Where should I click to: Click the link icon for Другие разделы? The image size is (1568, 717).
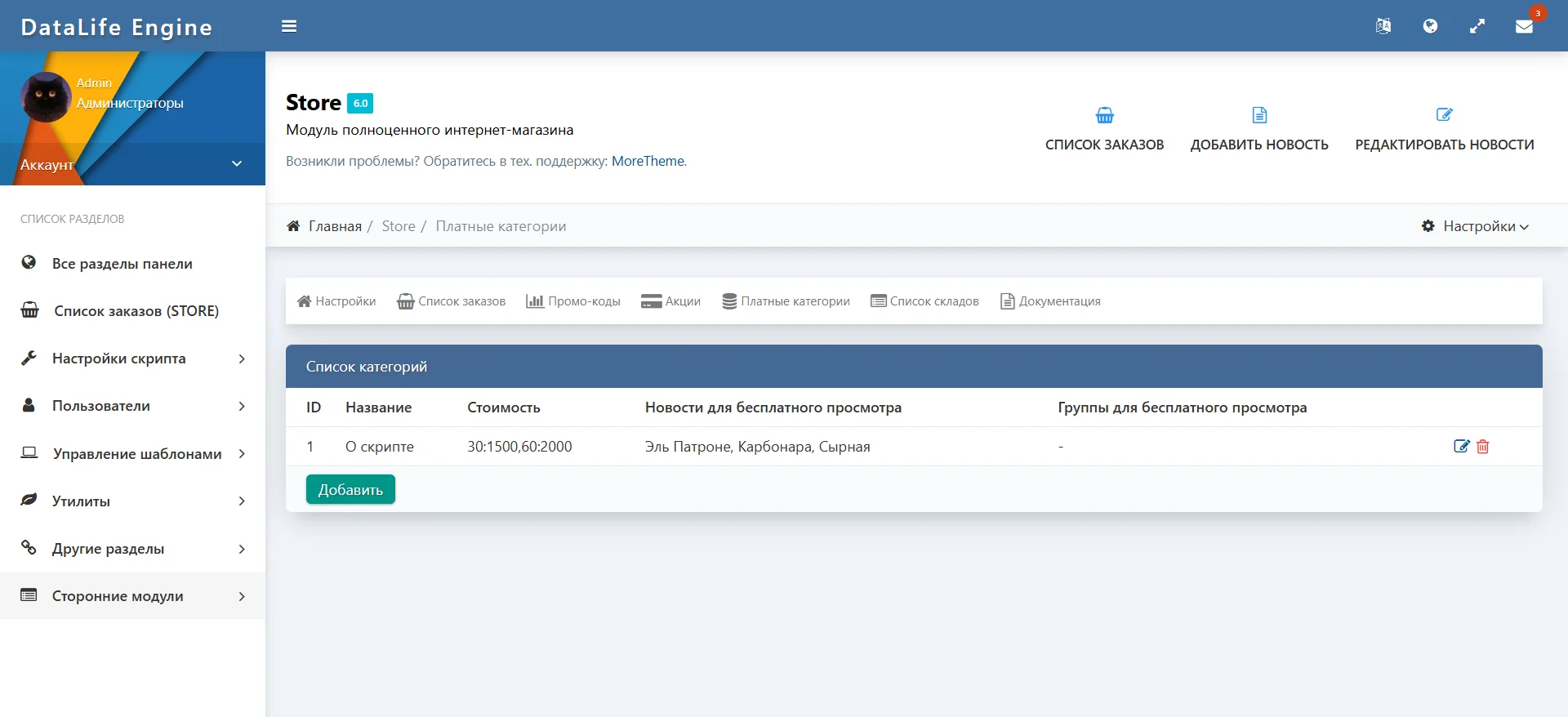[29, 547]
